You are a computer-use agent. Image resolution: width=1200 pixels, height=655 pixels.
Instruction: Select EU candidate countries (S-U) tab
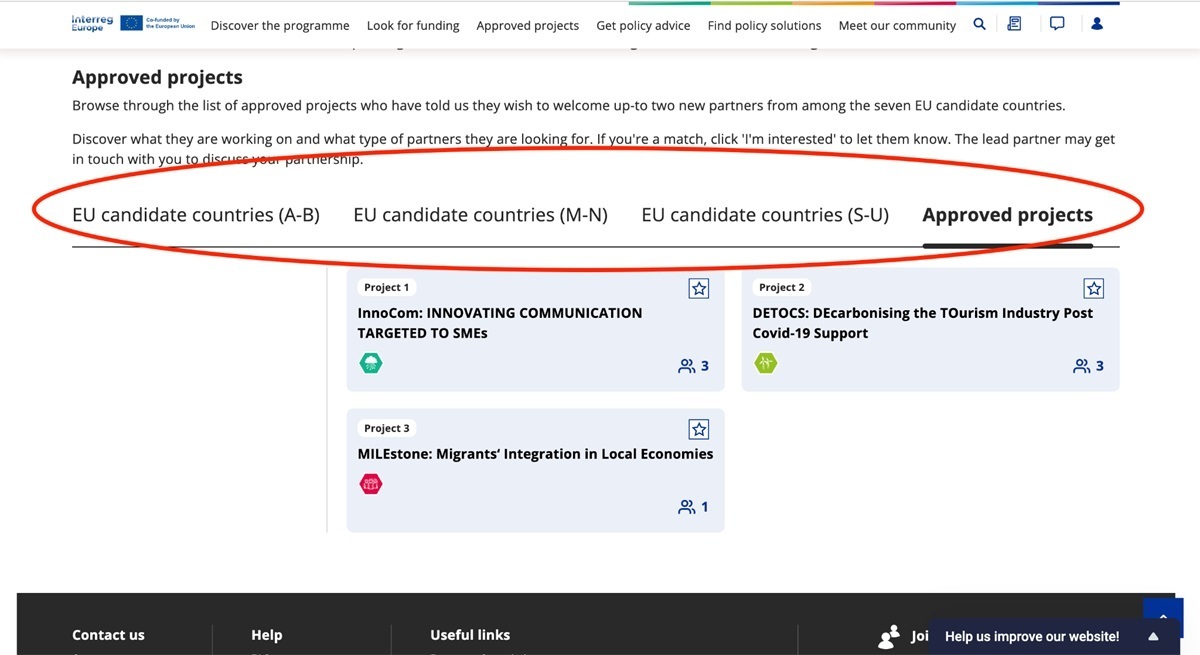pyautogui.click(x=765, y=215)
